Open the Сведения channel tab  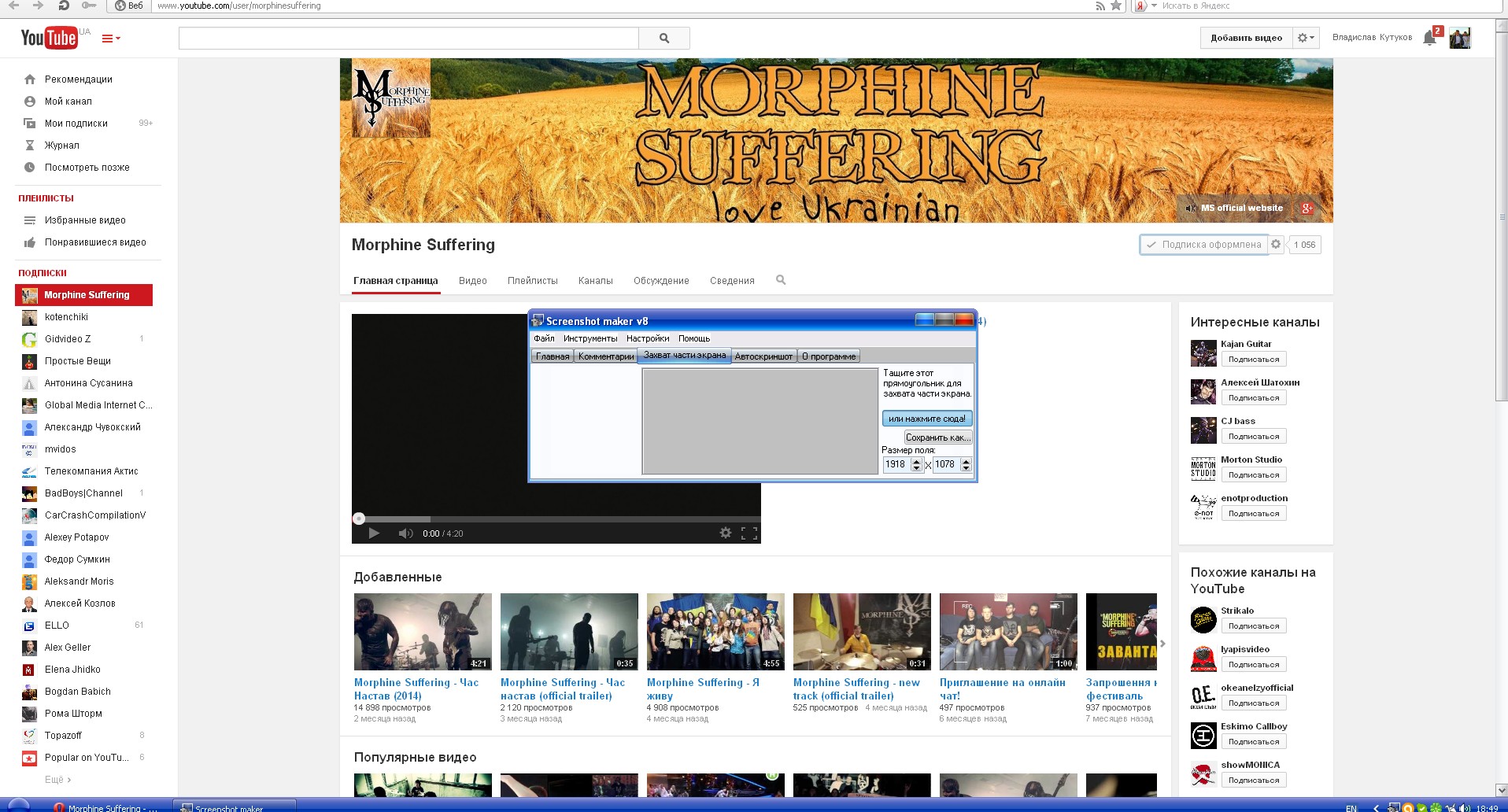[732, 281]
